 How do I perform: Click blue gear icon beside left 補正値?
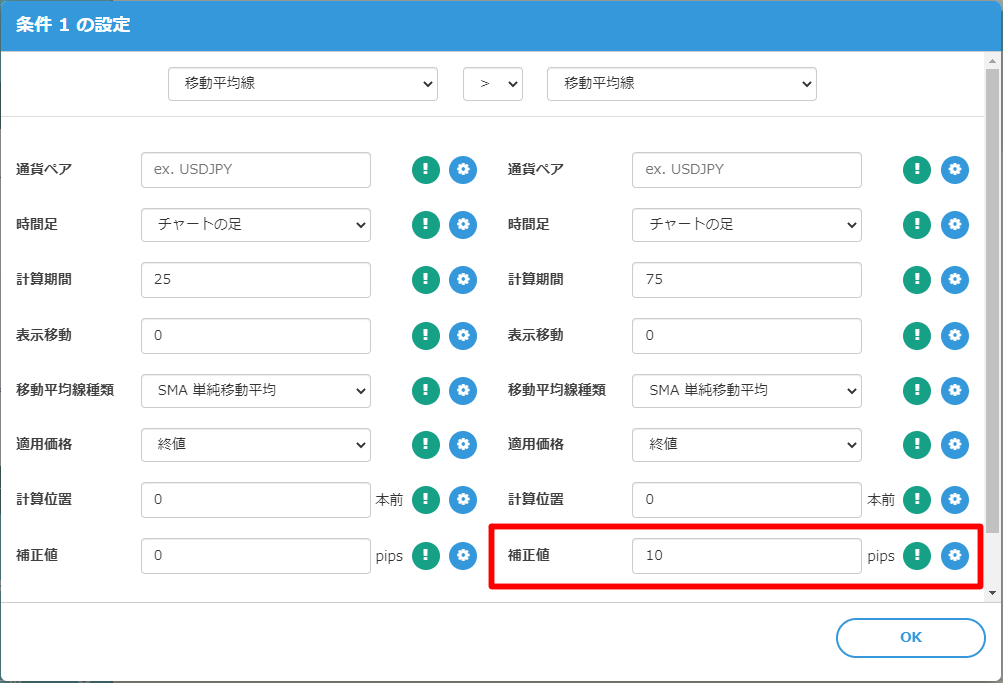(x=463, y=555)
